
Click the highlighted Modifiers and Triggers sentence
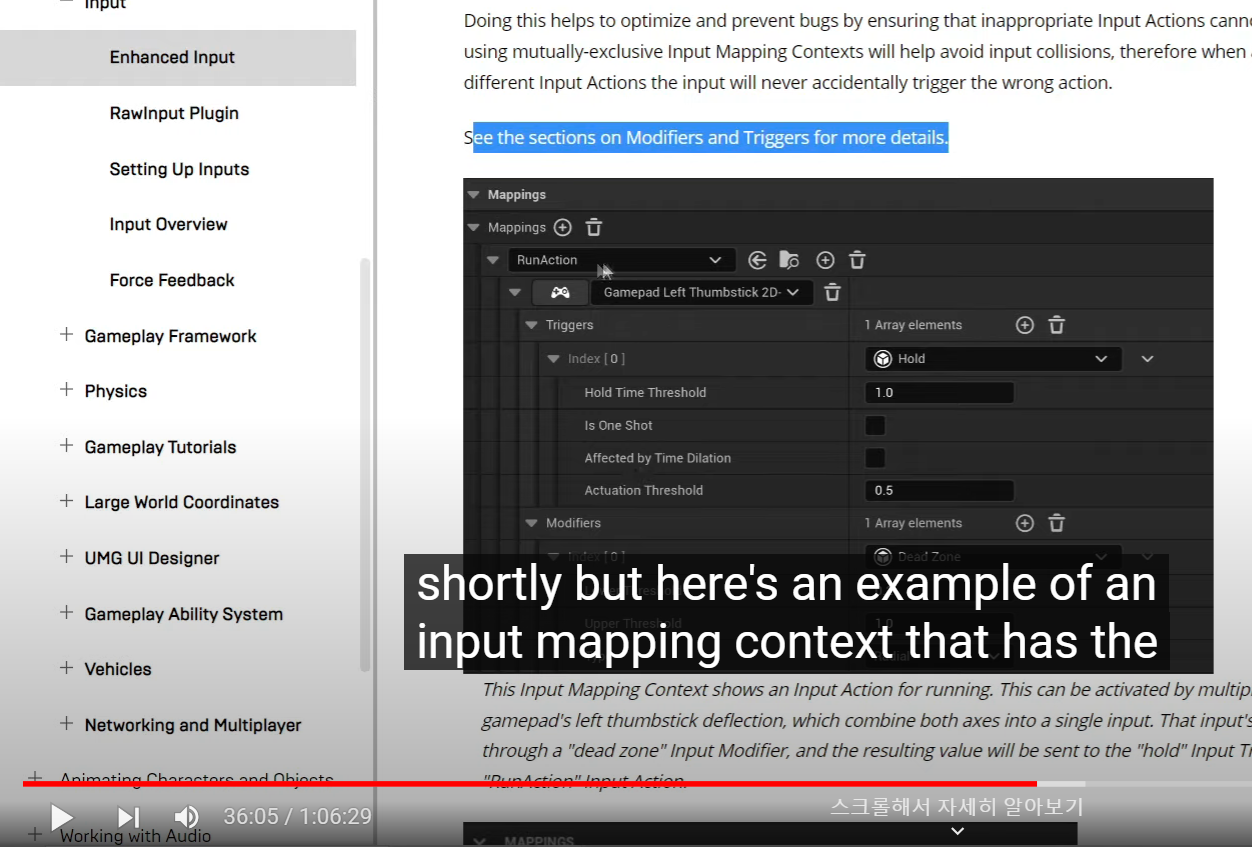(x=706, y=137)
